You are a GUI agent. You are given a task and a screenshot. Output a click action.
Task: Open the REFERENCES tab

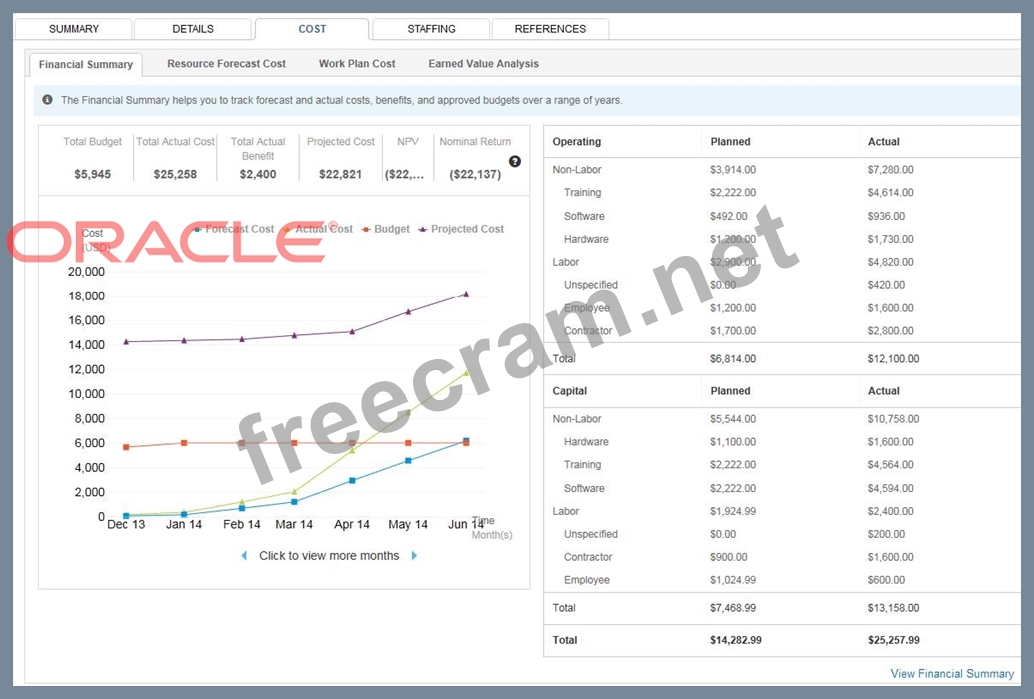pyautogui.click(x=550, y=29)
